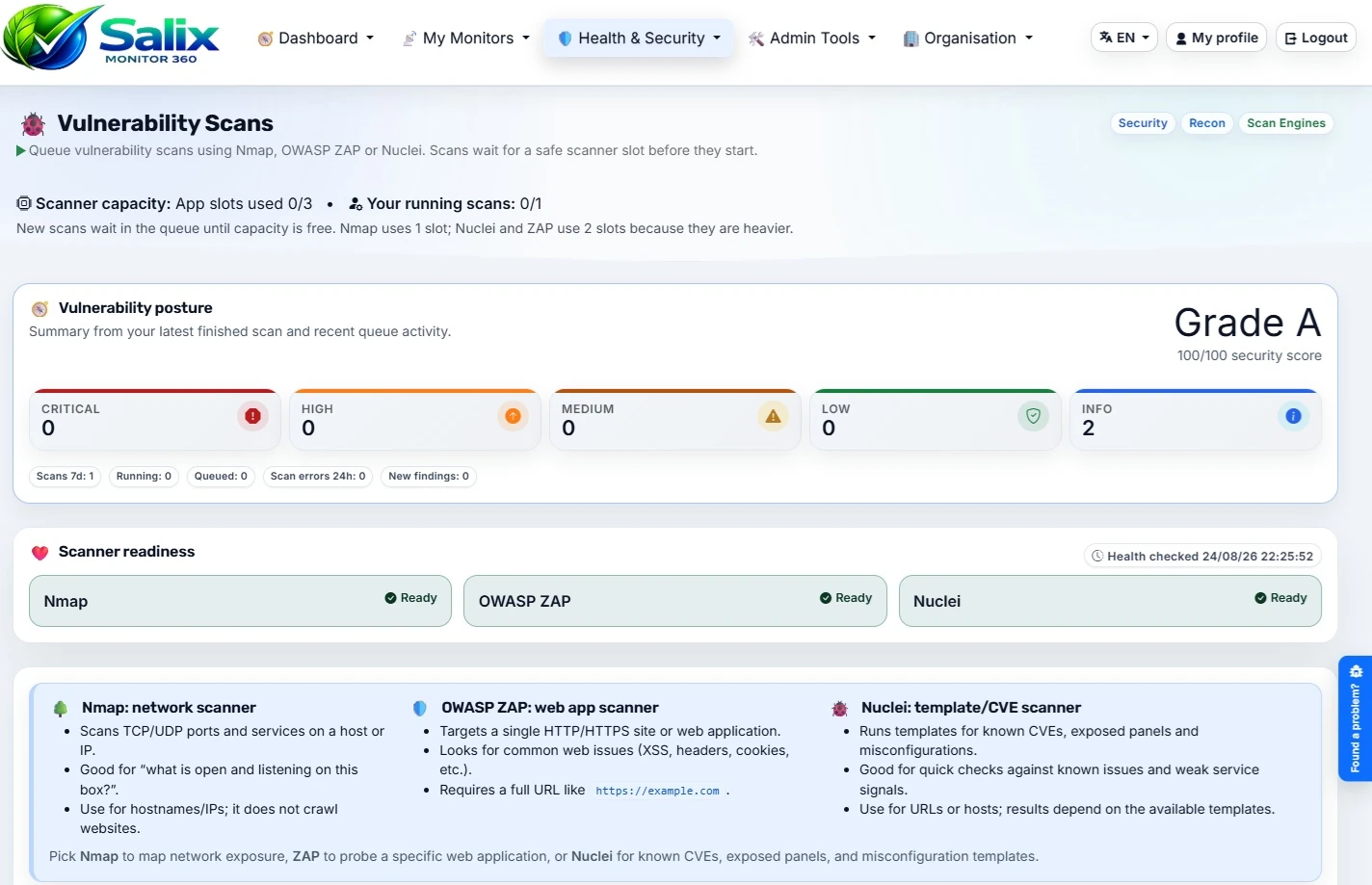1372x885 pixels.
Task: Expand the Admin Tools dropdown
Action: pyautogui.click(x=812, y=39)
